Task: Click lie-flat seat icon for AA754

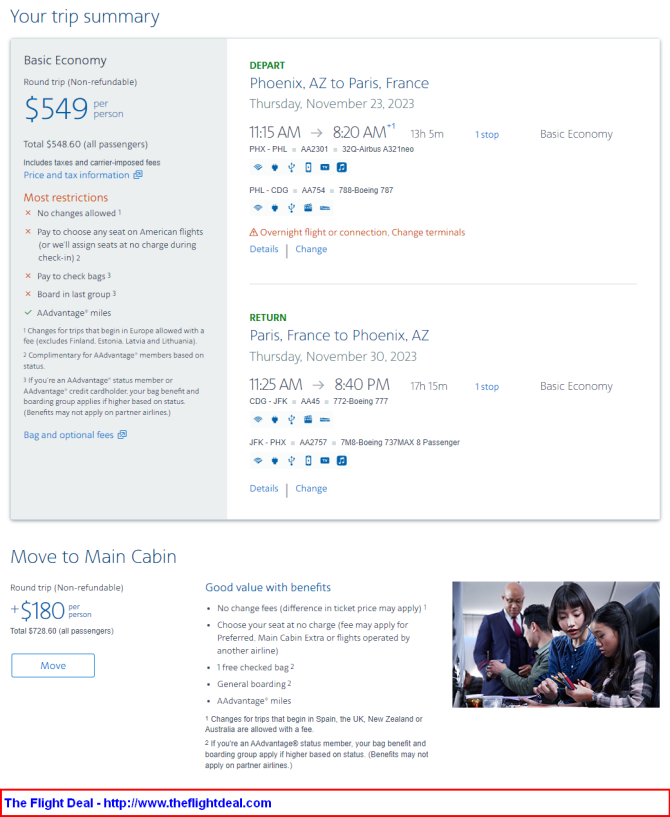Action: [325, 208]
